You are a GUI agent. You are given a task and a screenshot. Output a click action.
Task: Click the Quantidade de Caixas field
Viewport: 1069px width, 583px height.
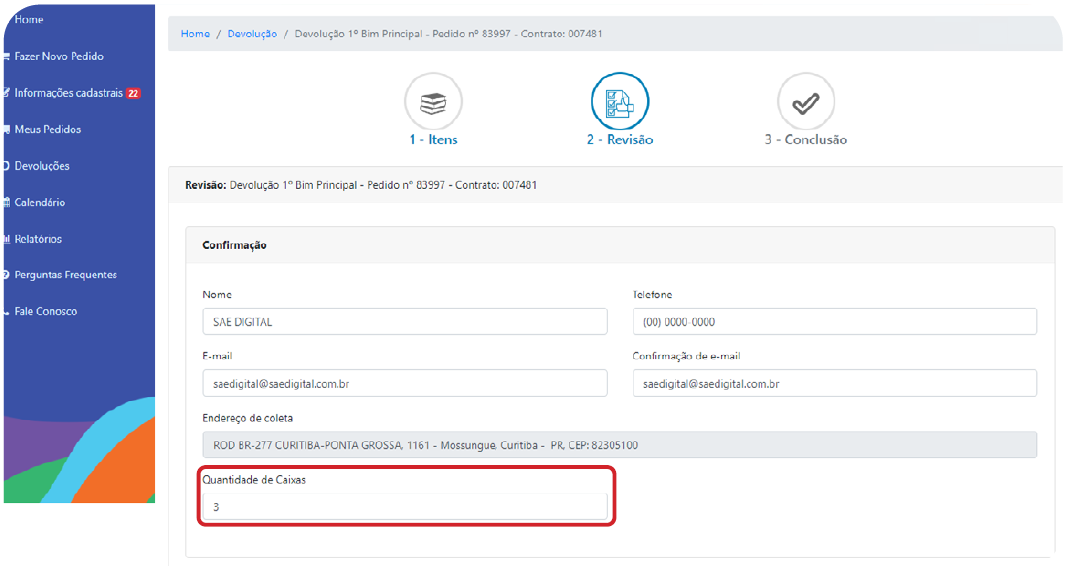pos(405,507)
